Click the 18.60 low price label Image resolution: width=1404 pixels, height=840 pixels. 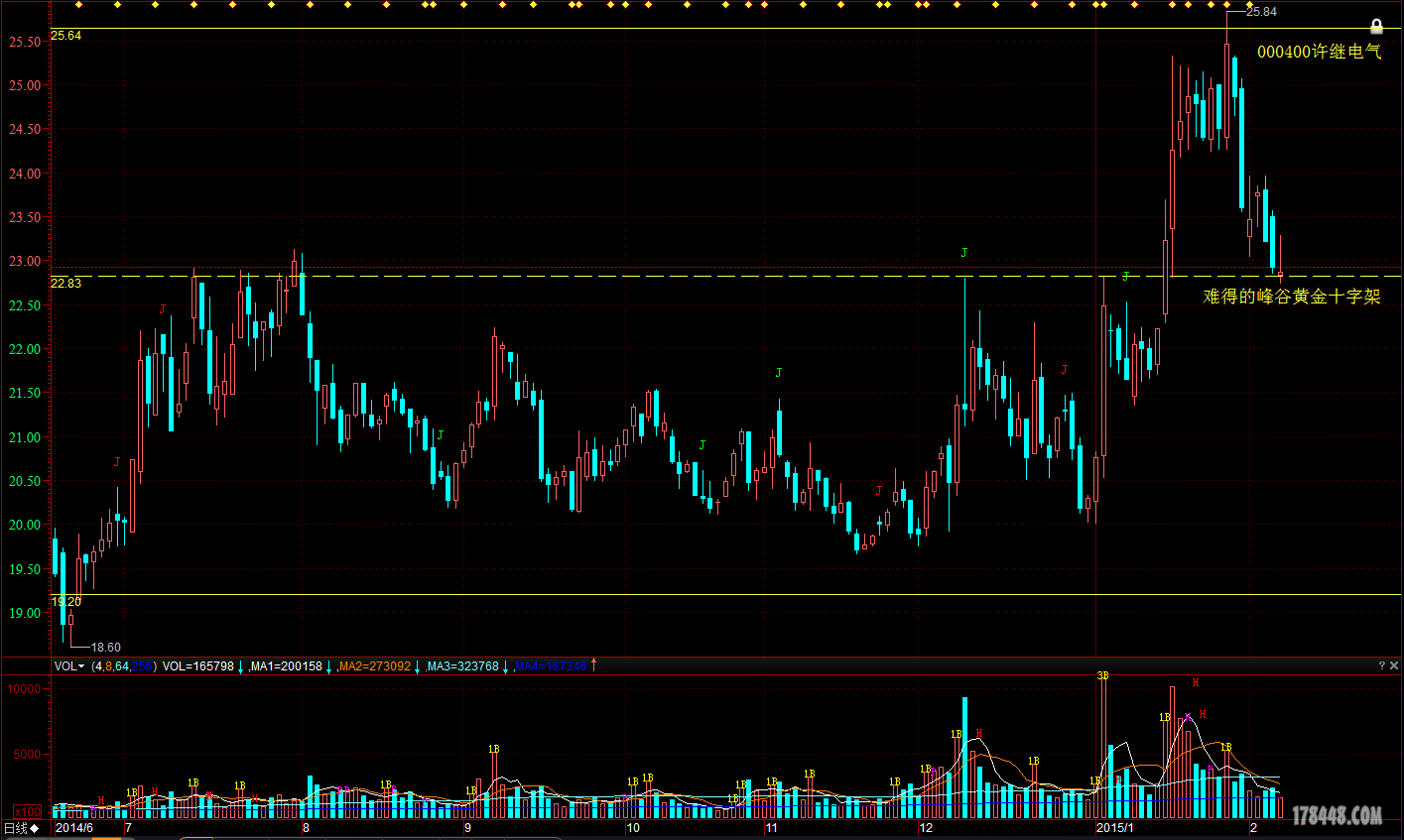coord(105,647)
